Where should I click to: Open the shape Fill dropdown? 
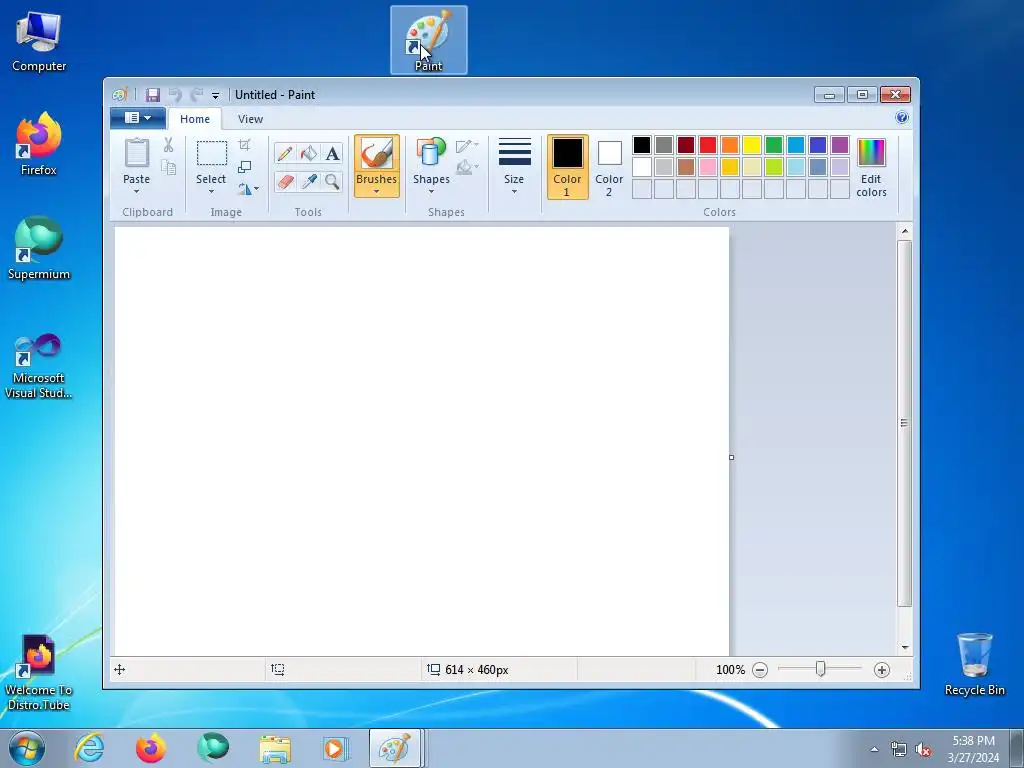[468, 168]
